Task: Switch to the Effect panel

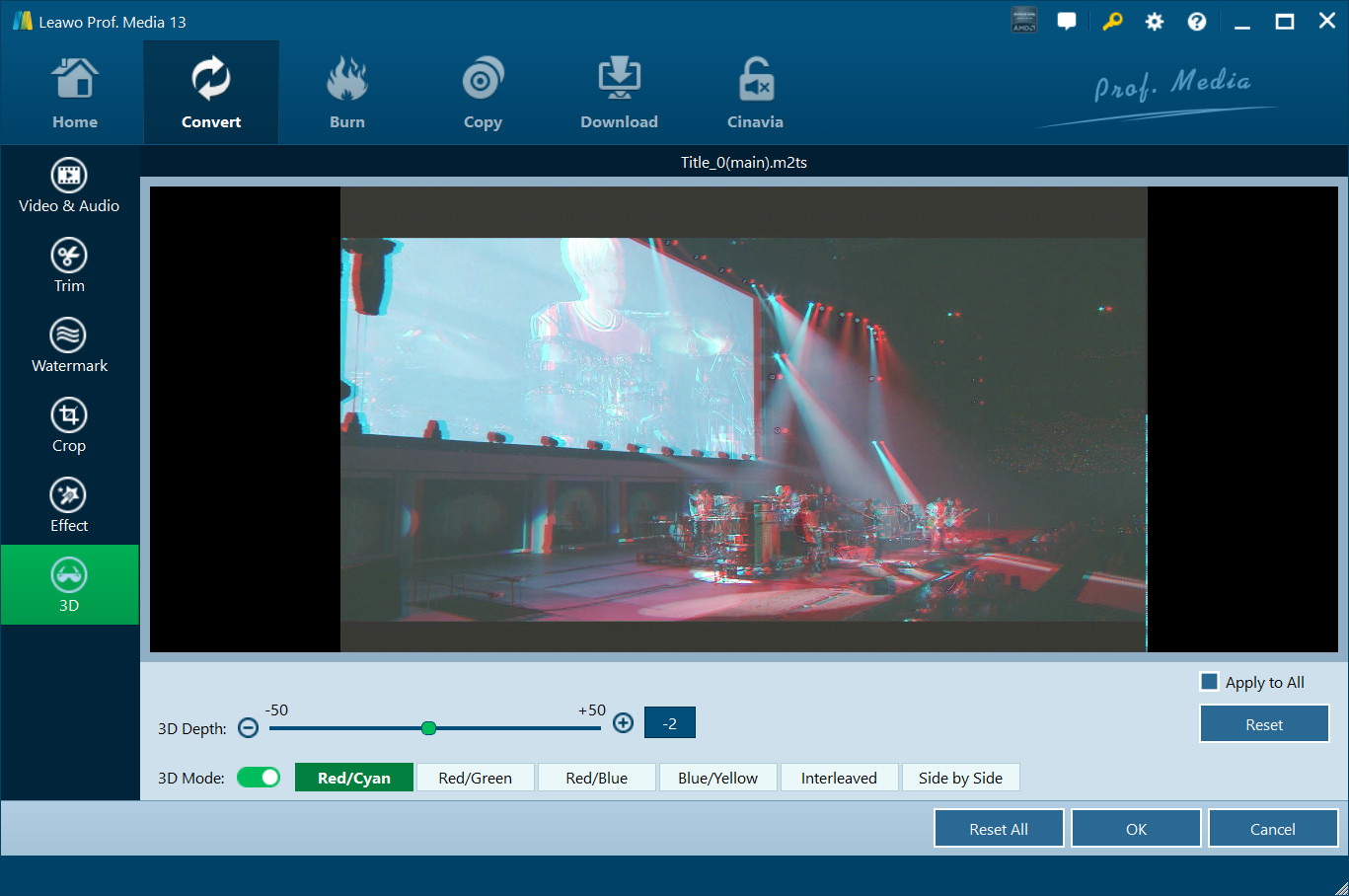Action: pyautogui.click(x=69, y=505)
